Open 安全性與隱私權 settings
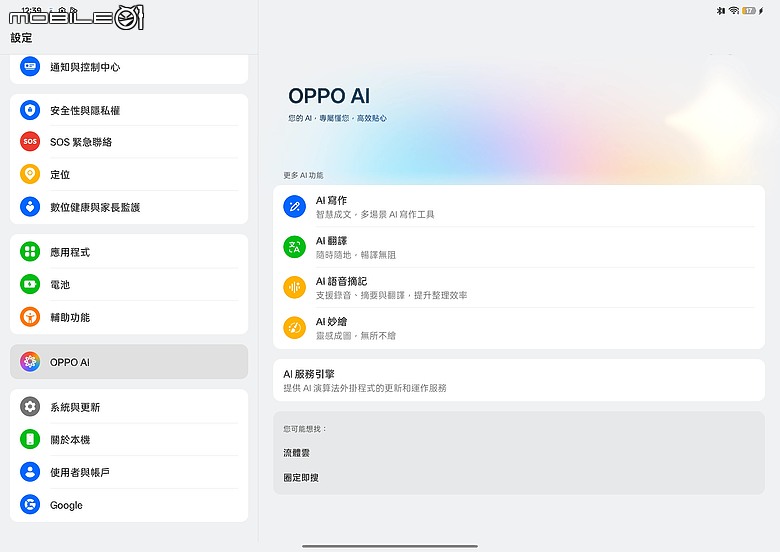Image resolution: width=780 pixels, height=552 pixels. 129,110
